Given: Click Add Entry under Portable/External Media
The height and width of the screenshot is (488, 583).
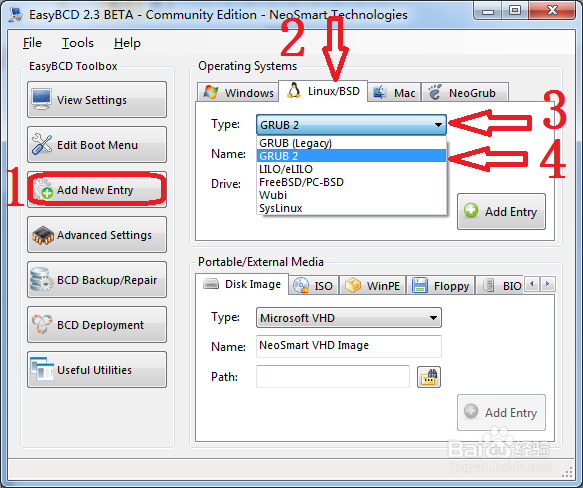Looking at the screenshot, I should (501, 412).
